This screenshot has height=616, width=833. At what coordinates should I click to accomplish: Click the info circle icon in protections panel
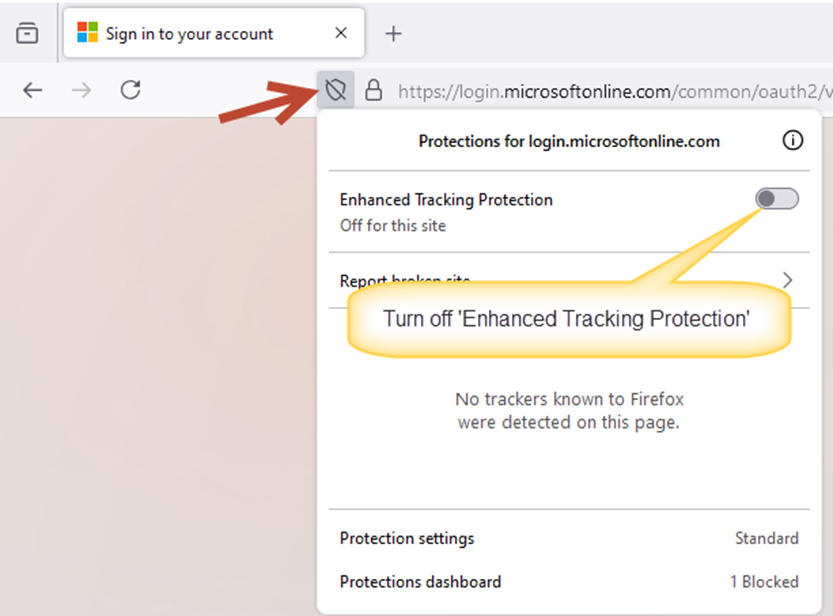(x=793, y=141)
